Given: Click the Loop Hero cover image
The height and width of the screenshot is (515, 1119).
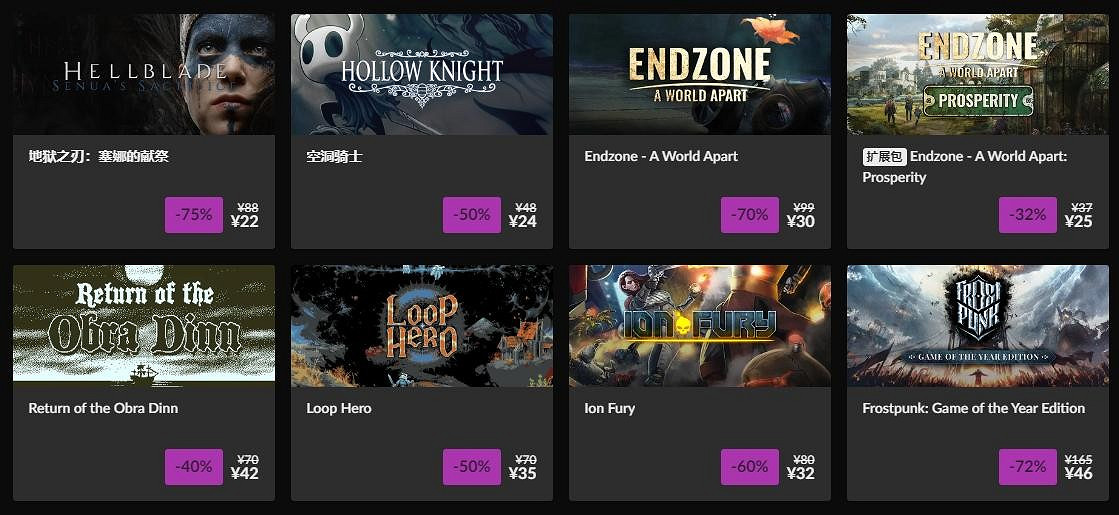Looking at the screenshot, I should click(x=421, y=323).
